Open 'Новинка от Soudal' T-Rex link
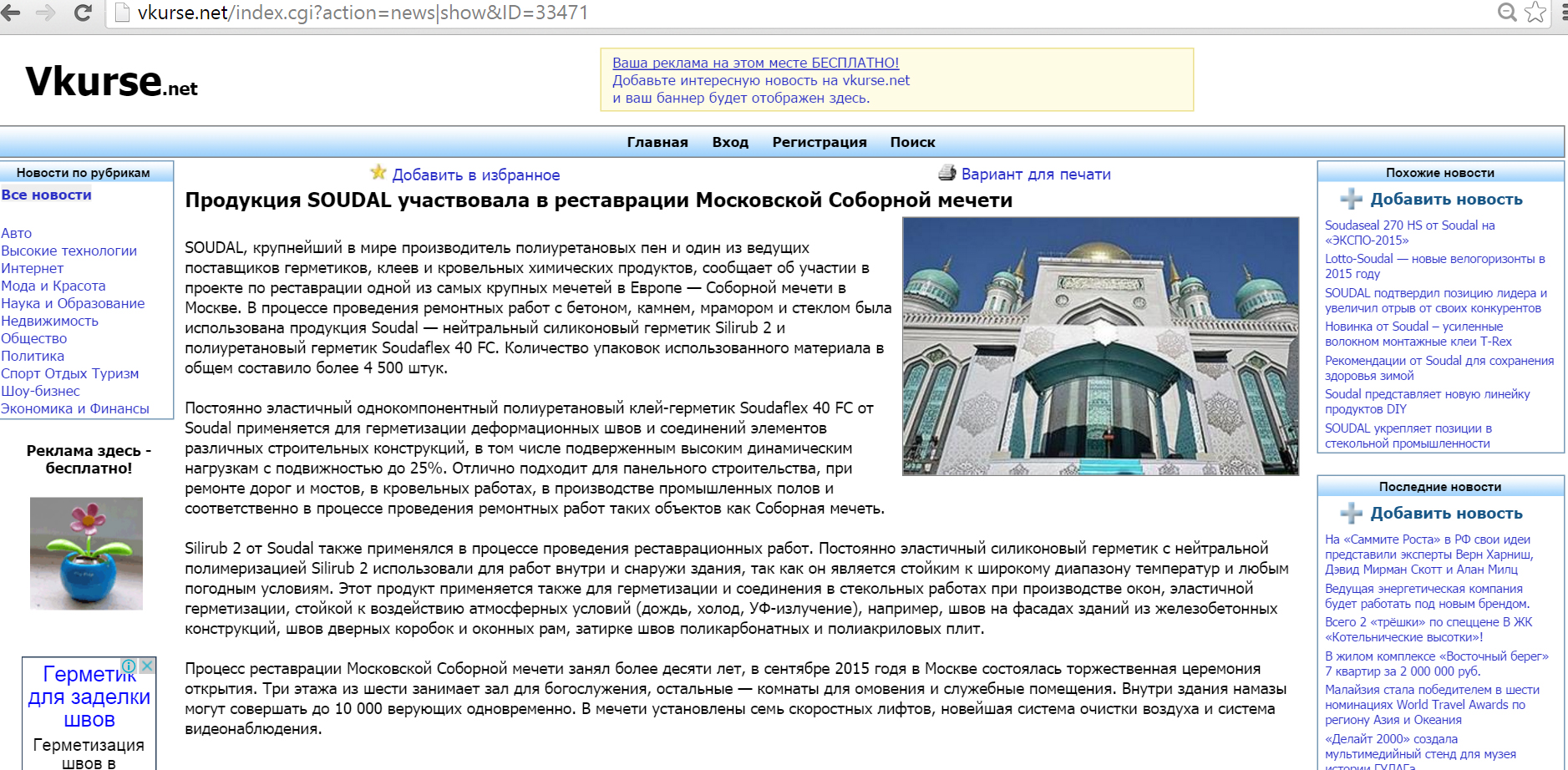The width and height of the screenshot is (1568, 770). 1418,334
